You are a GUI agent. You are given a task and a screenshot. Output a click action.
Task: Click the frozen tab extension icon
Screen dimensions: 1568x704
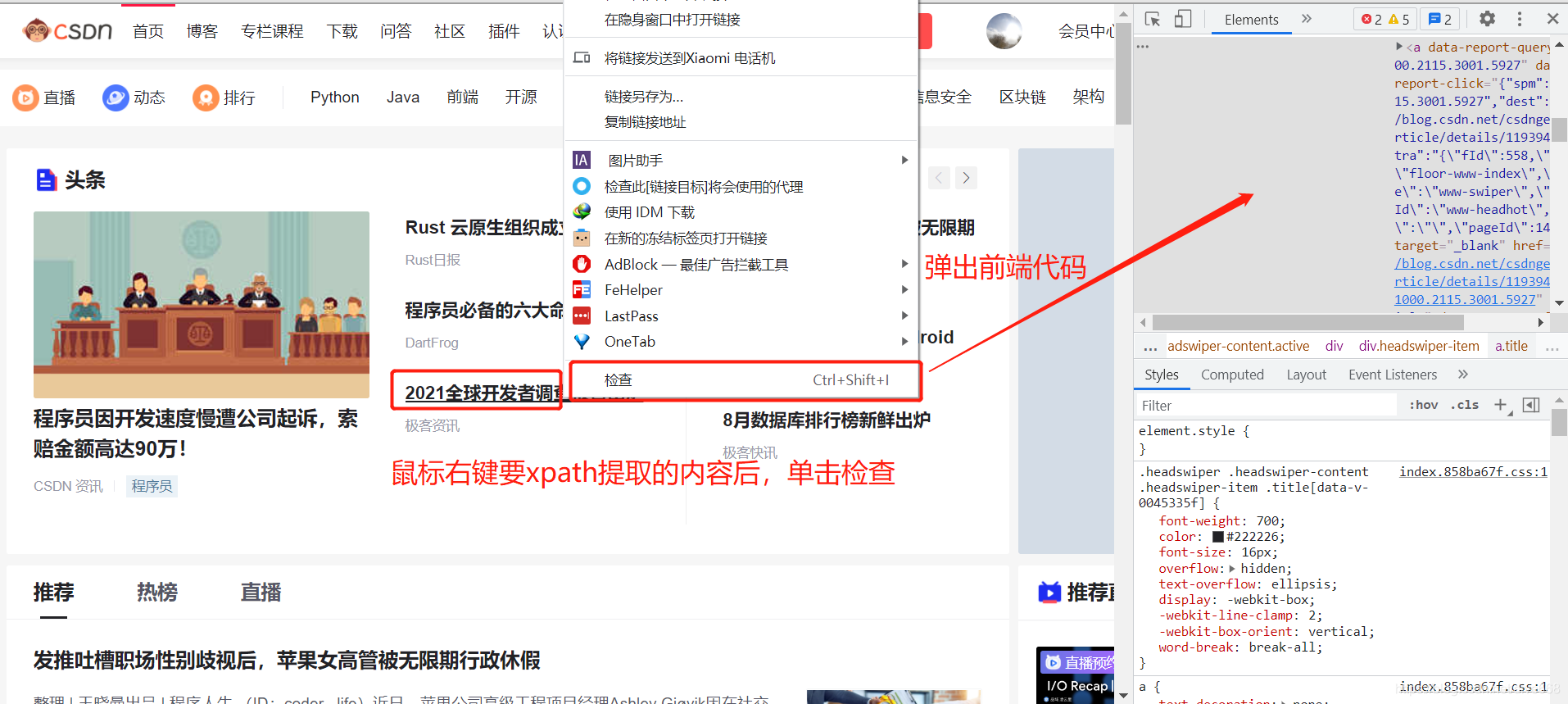[x=582, y=238]
